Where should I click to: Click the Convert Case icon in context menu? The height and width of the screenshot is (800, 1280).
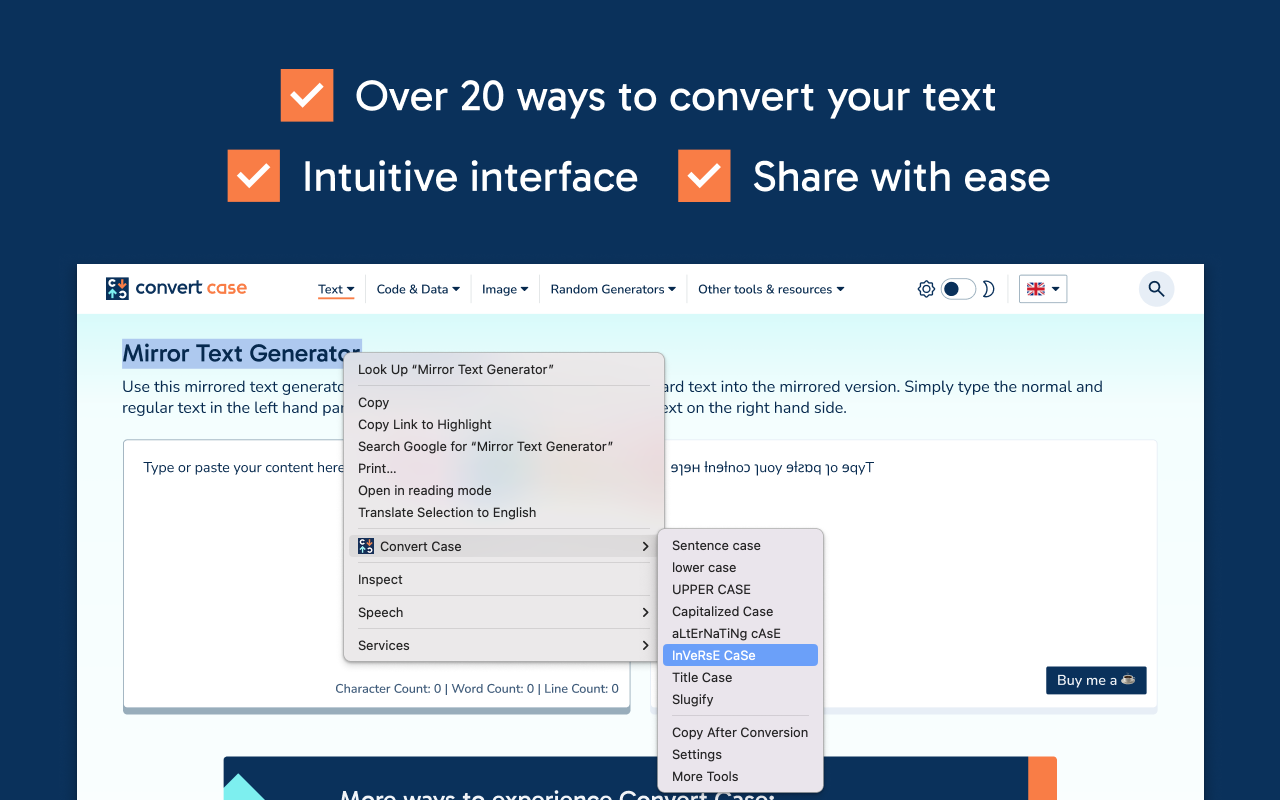pos(366,546)
